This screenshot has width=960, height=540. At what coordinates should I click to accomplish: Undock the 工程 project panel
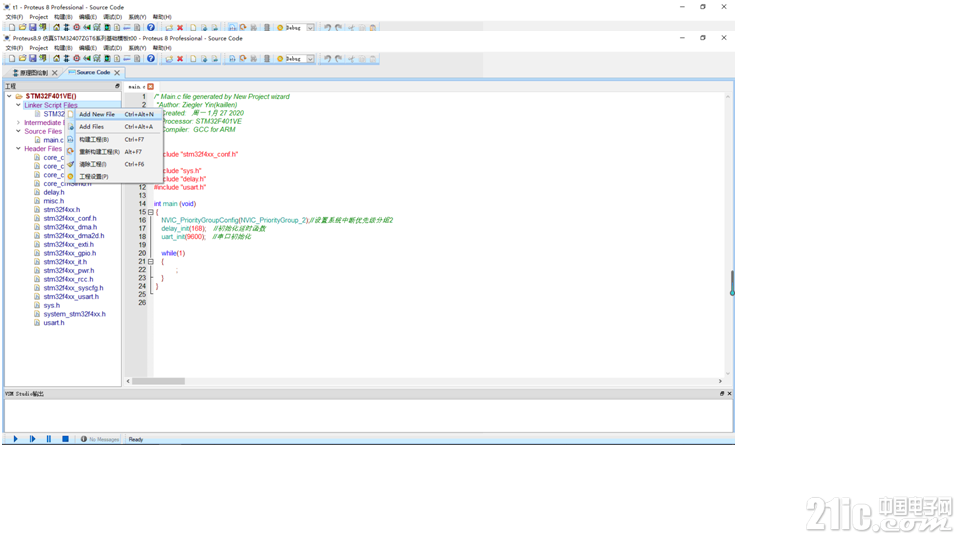pyautogui.click(x=118, y=86)
